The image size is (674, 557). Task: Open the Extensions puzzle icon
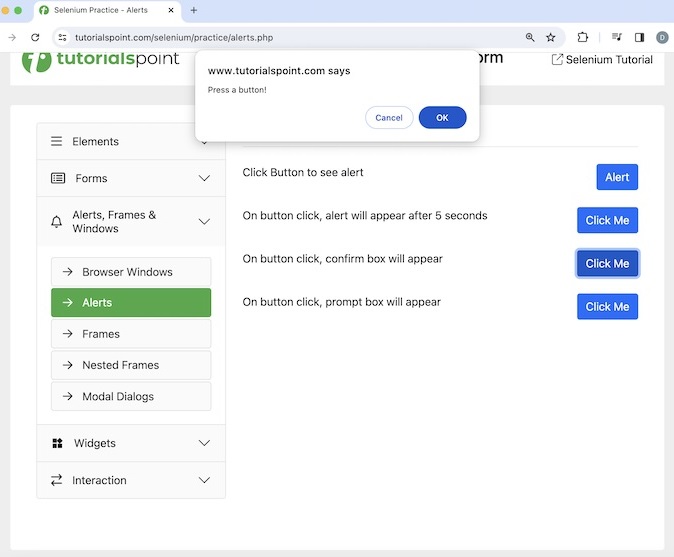tap(582, 37)
